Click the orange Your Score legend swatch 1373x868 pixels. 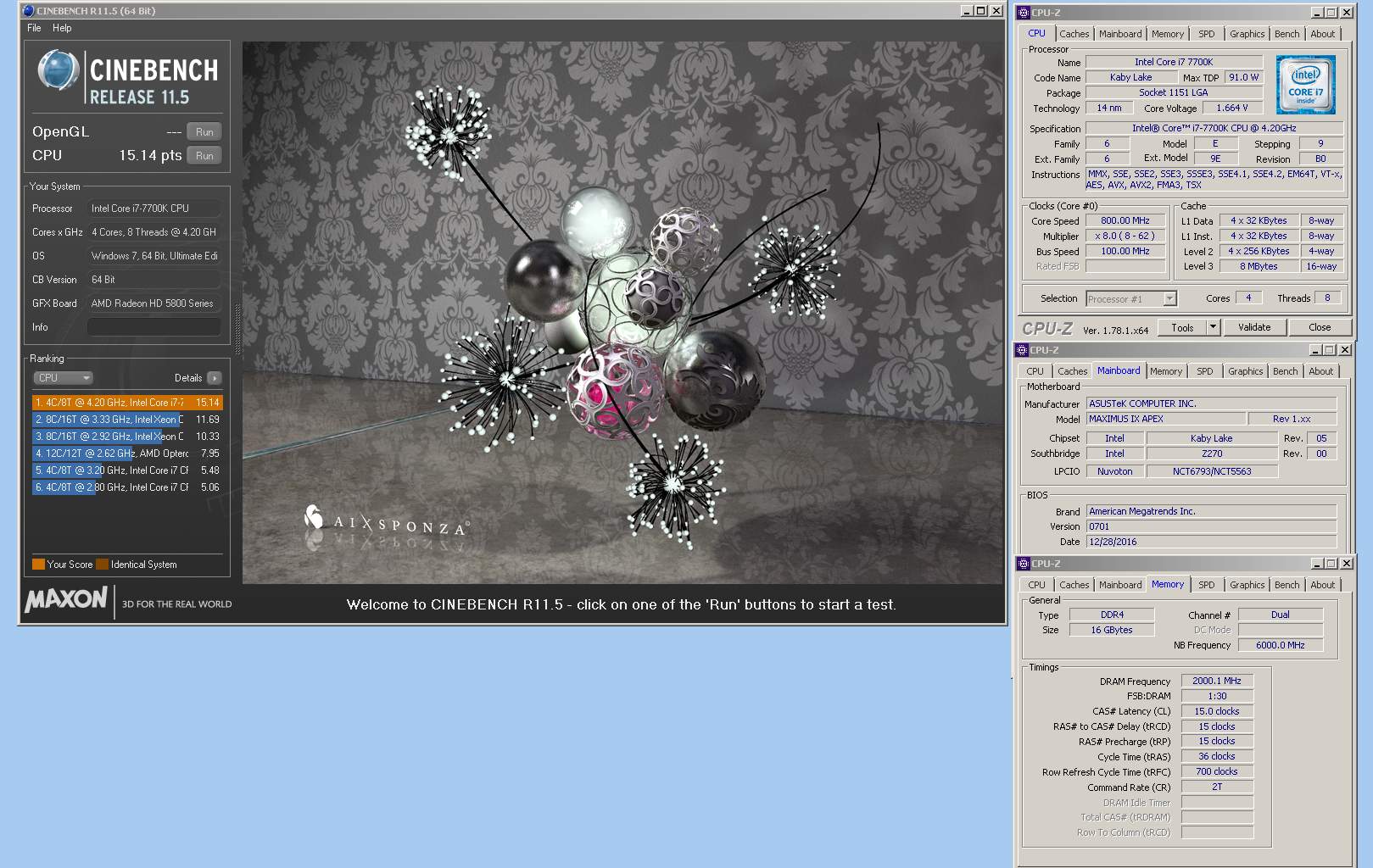tap(38, 565)
